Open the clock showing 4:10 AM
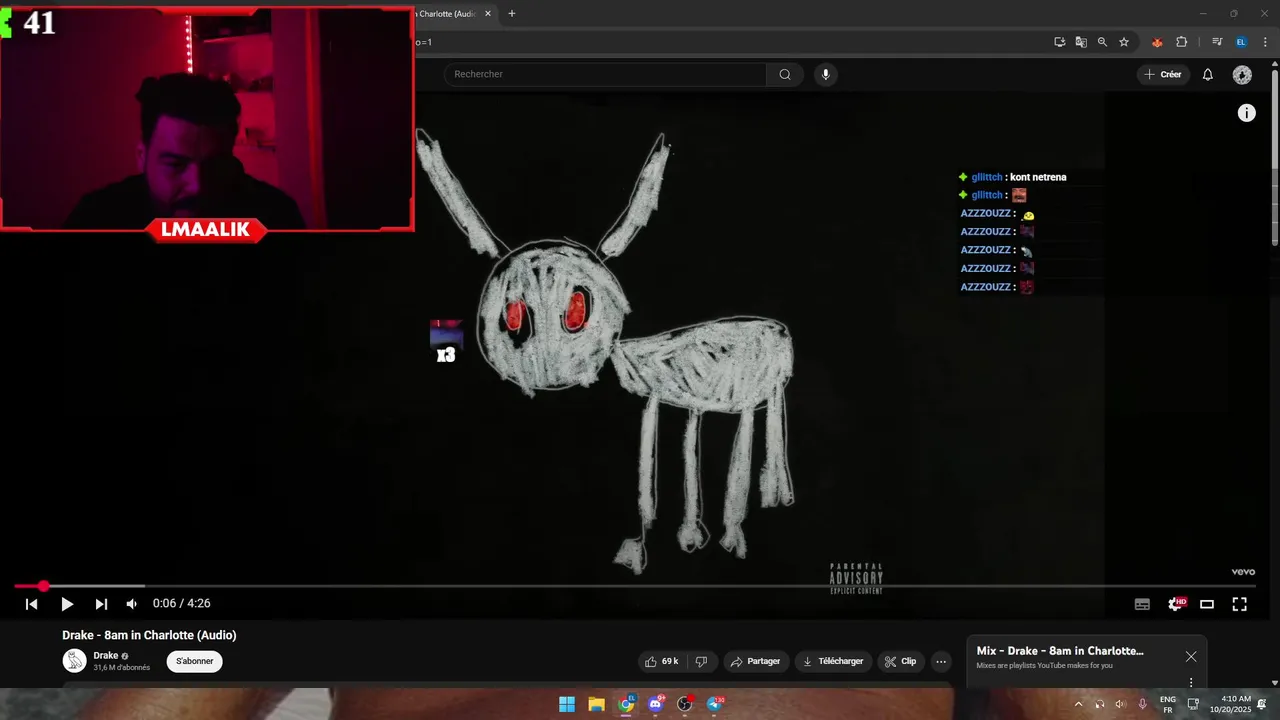 pyautogui.click(x=1230, y=704)
